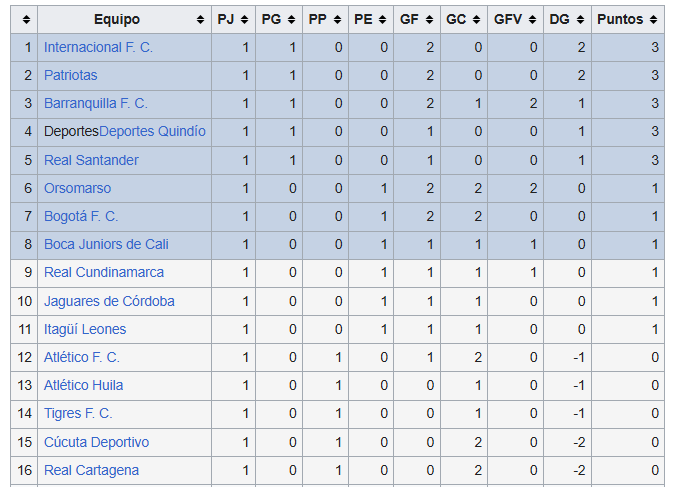Sort by DG column arrows
Image resolution: width=674 pixels, height=487 pixels.
point(582,20)
